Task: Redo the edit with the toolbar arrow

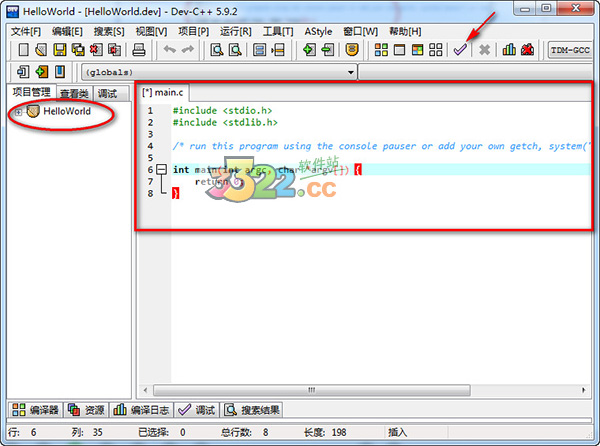Action: (188, 49)
